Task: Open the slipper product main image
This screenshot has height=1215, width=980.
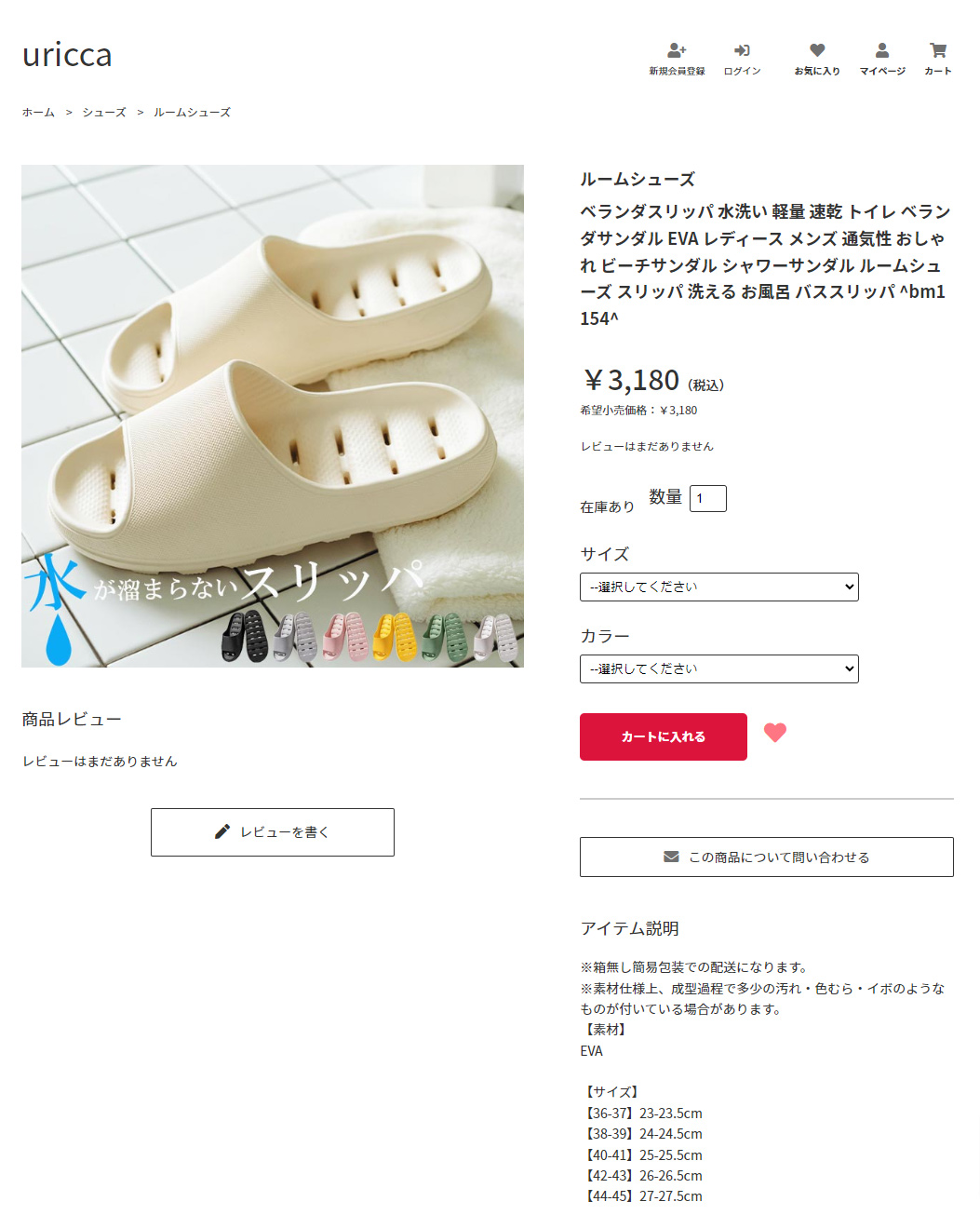Action: pos(273,416)
